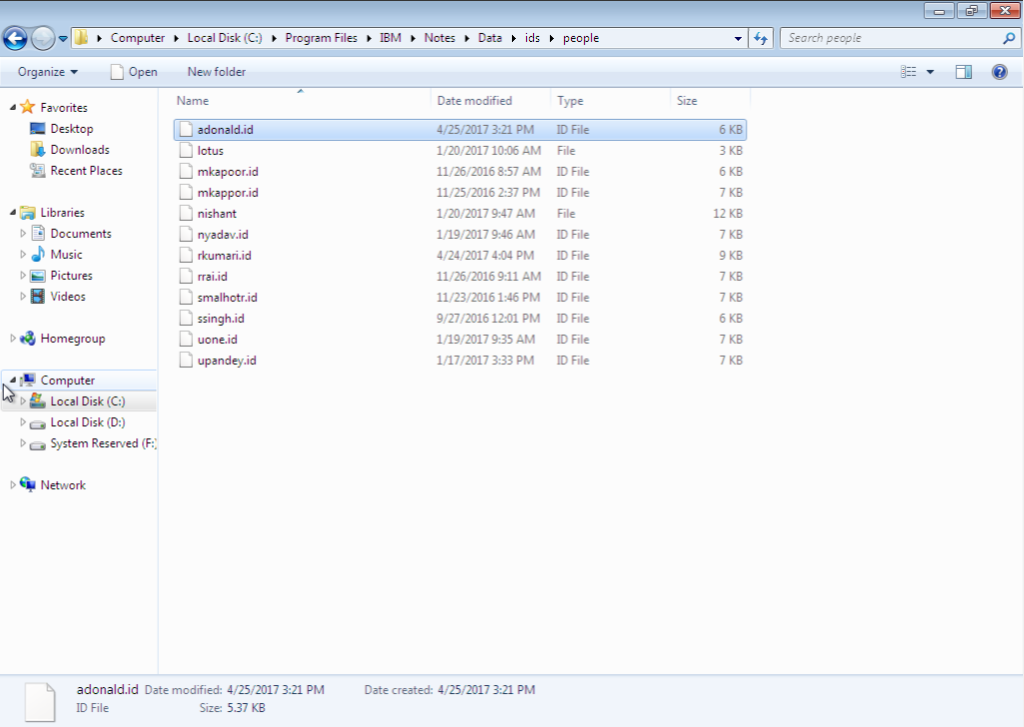Viewport: 1024px width, 727px height.
Task: Click New folder button
Action: pyautogui.click(x=217, y=72)
